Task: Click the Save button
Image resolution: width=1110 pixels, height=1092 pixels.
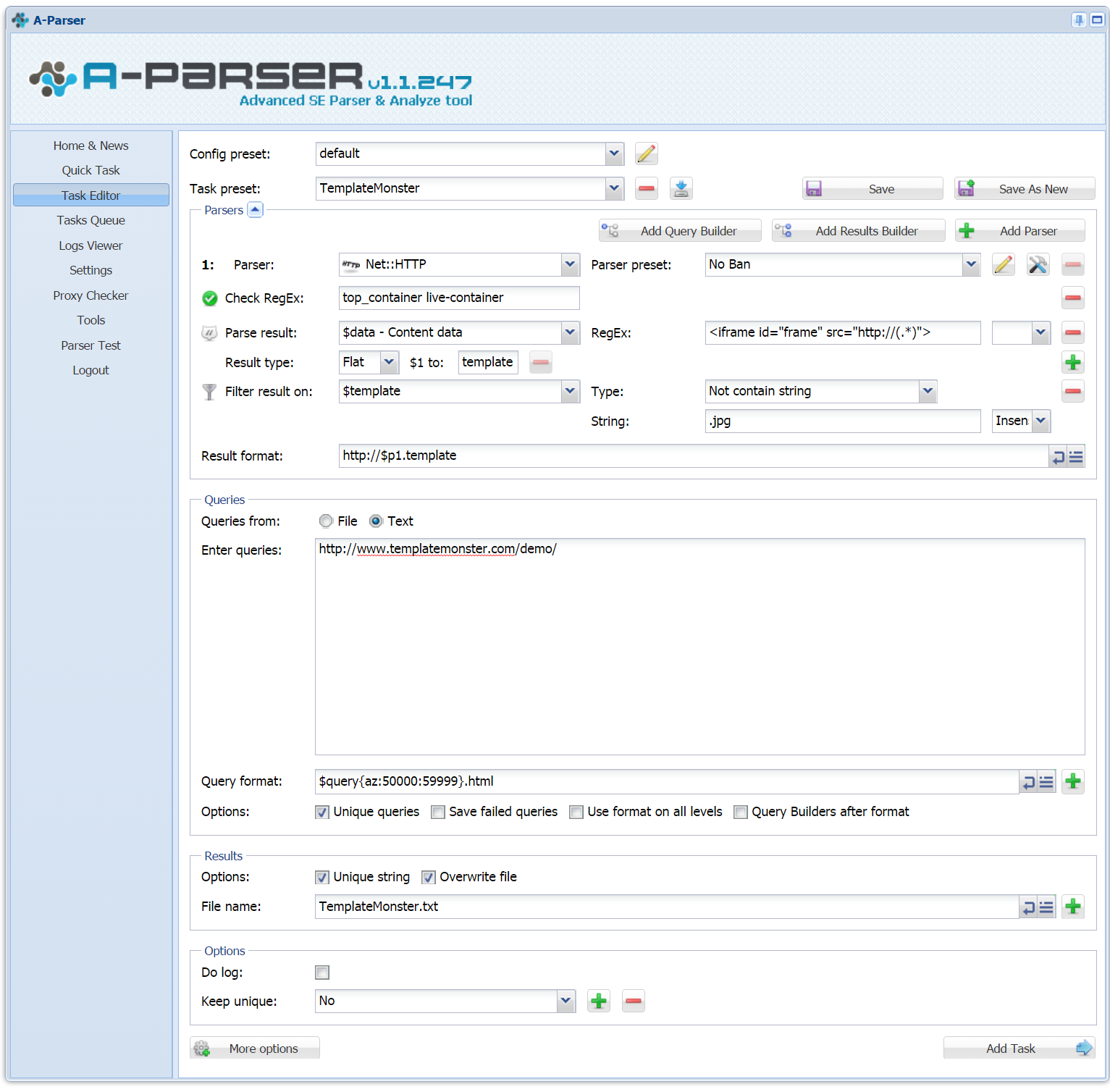Action: pos(873,189)
